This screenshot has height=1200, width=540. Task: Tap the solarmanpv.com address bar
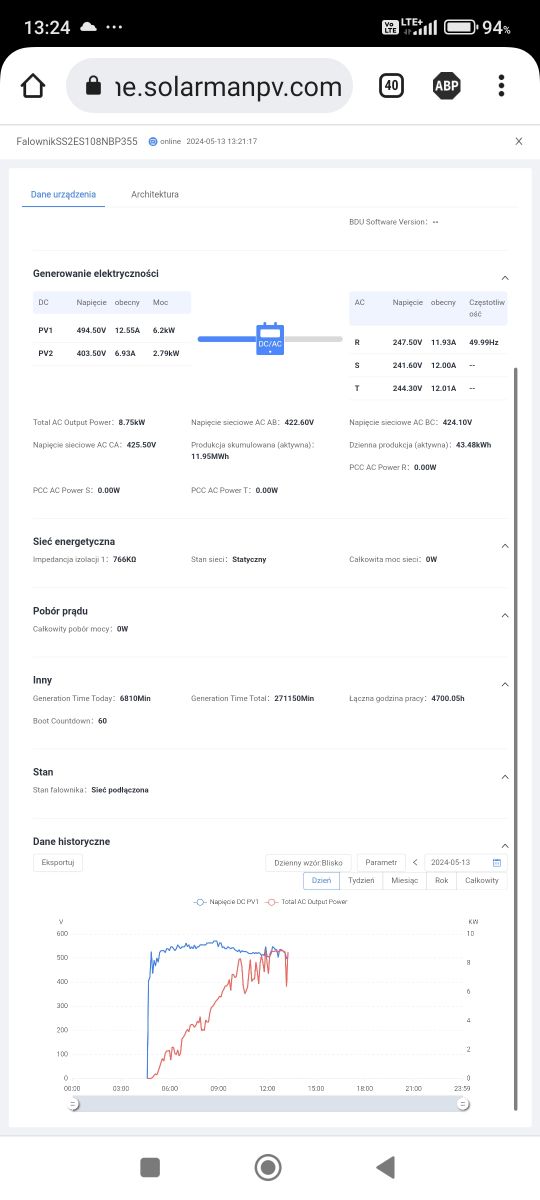point(210,86)
